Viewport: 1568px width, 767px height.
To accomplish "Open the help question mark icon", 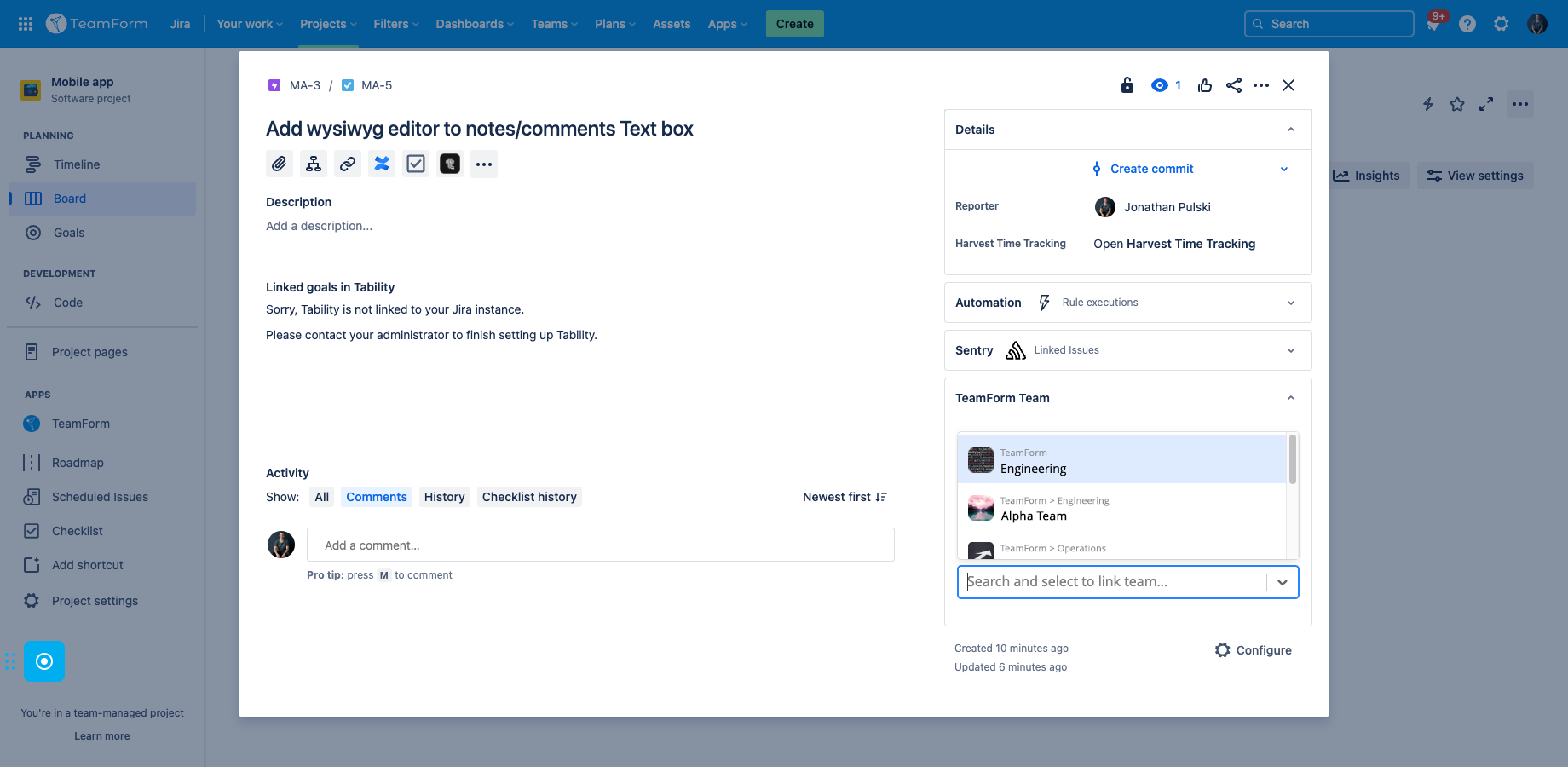I will point(1467,24).
